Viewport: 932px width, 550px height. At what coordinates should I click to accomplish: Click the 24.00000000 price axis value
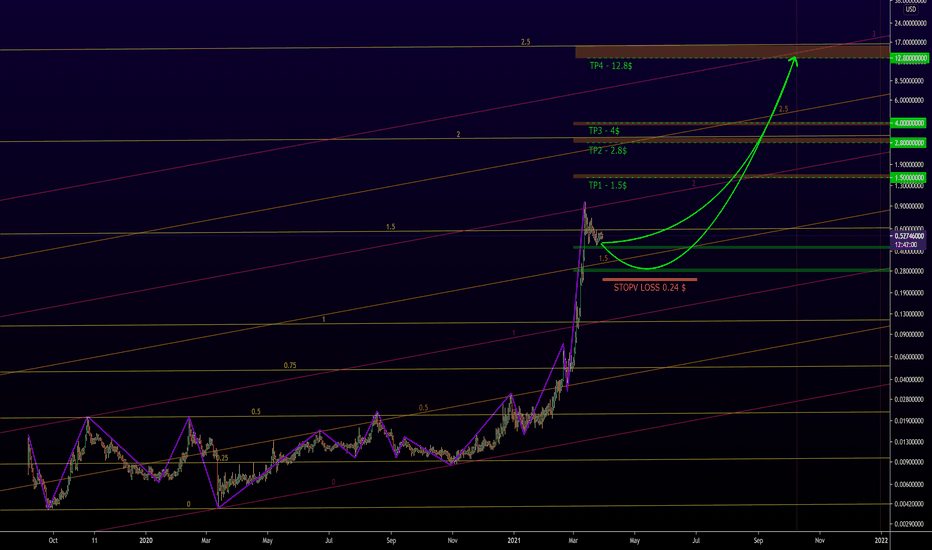click(910, 23)
